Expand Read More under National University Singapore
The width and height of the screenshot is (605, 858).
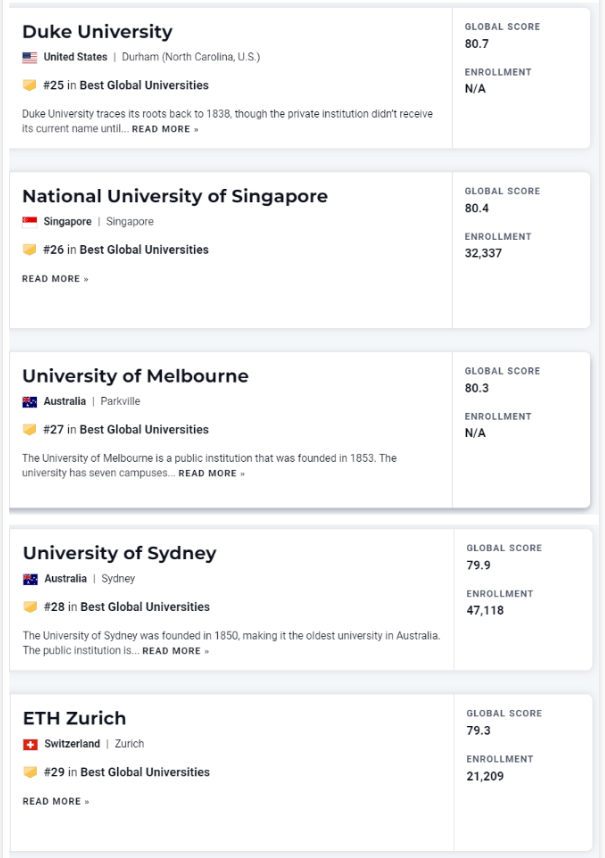[55, 279]
